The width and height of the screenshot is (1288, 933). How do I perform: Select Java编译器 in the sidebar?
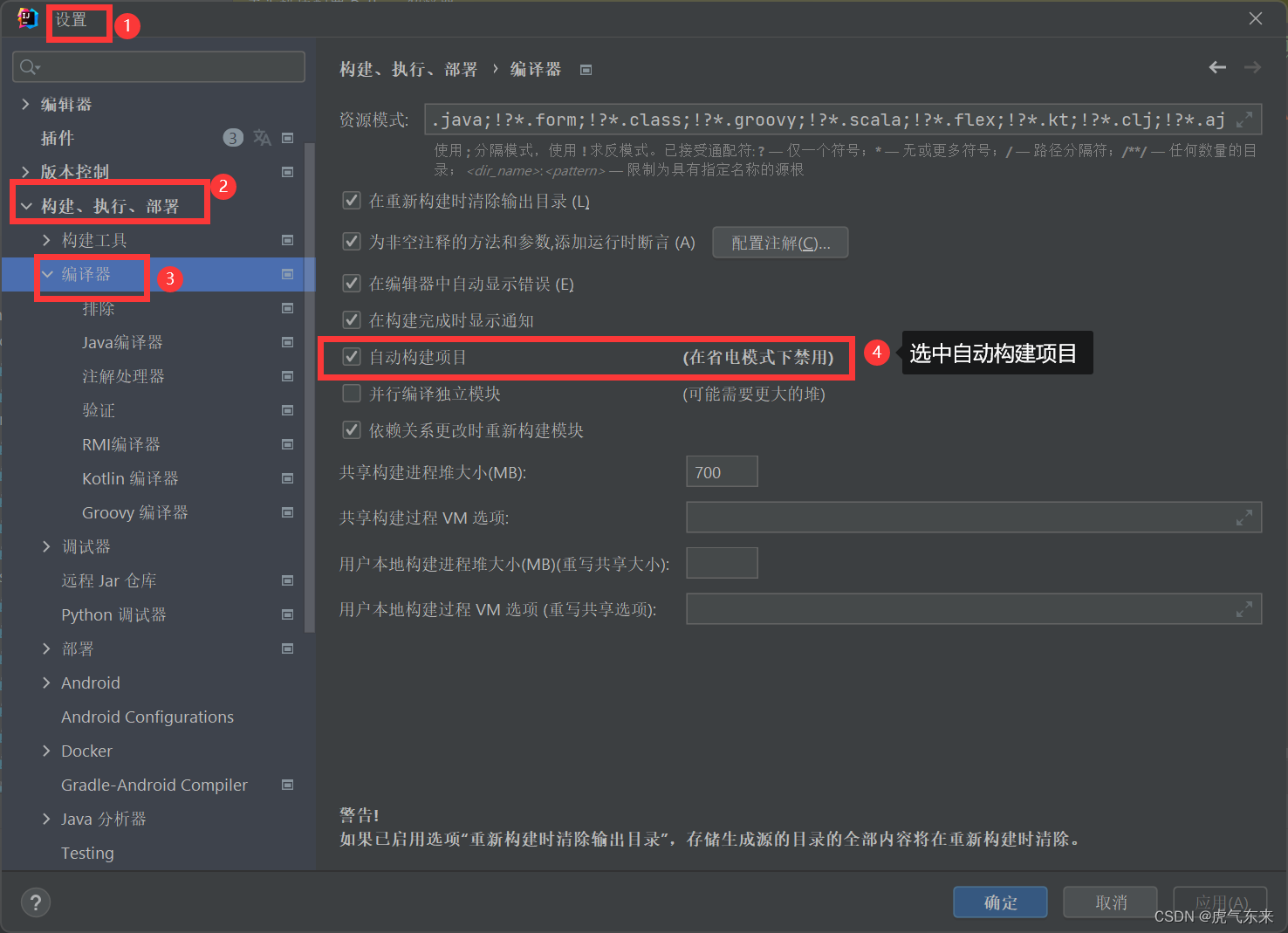pyautogui.click(x=122, y=342)
